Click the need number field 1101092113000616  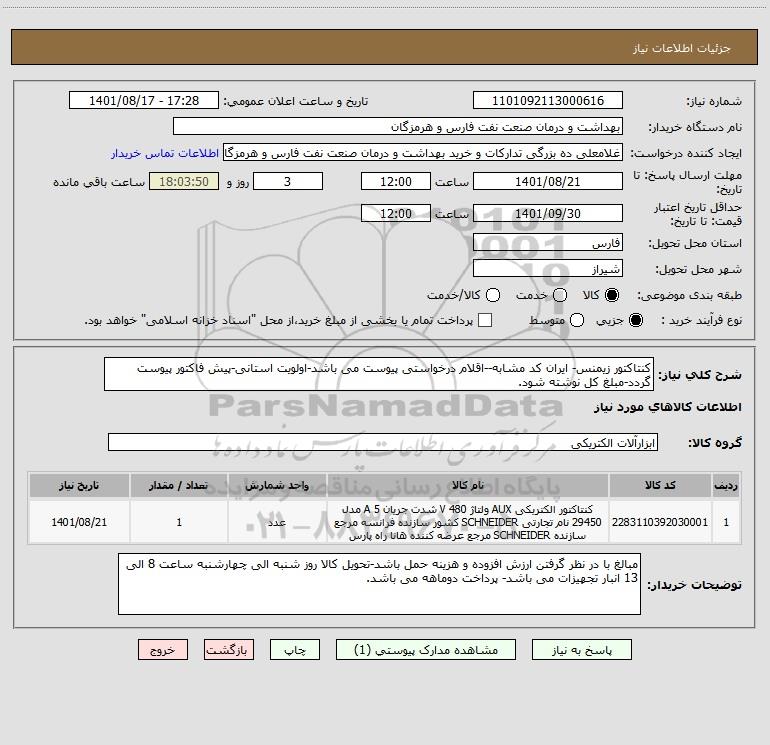(x=548, y=100)
